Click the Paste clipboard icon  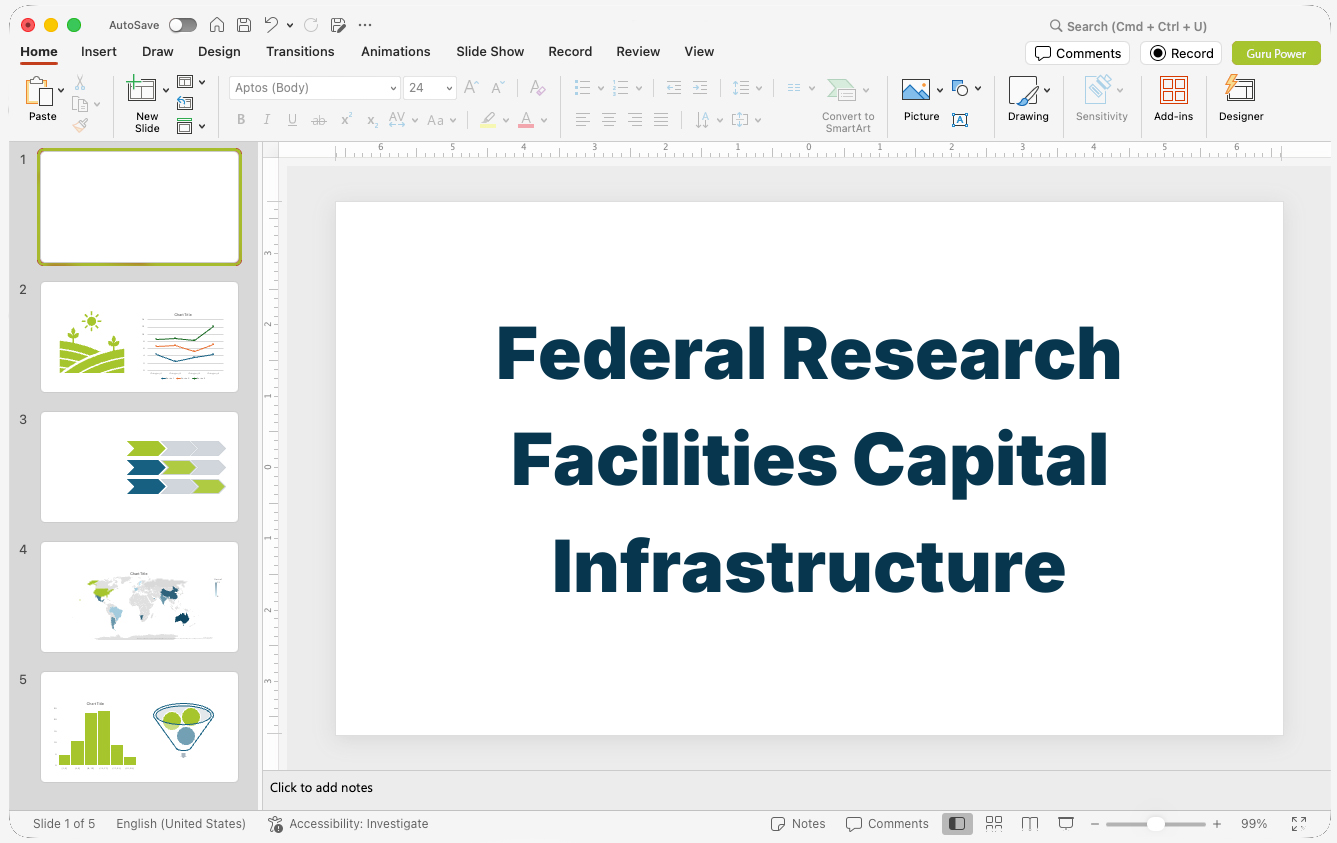click(x=39, y=92)
